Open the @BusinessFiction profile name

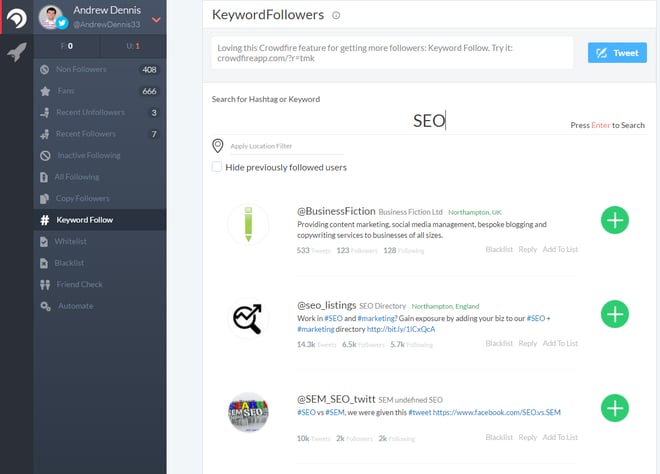point(336,211)
